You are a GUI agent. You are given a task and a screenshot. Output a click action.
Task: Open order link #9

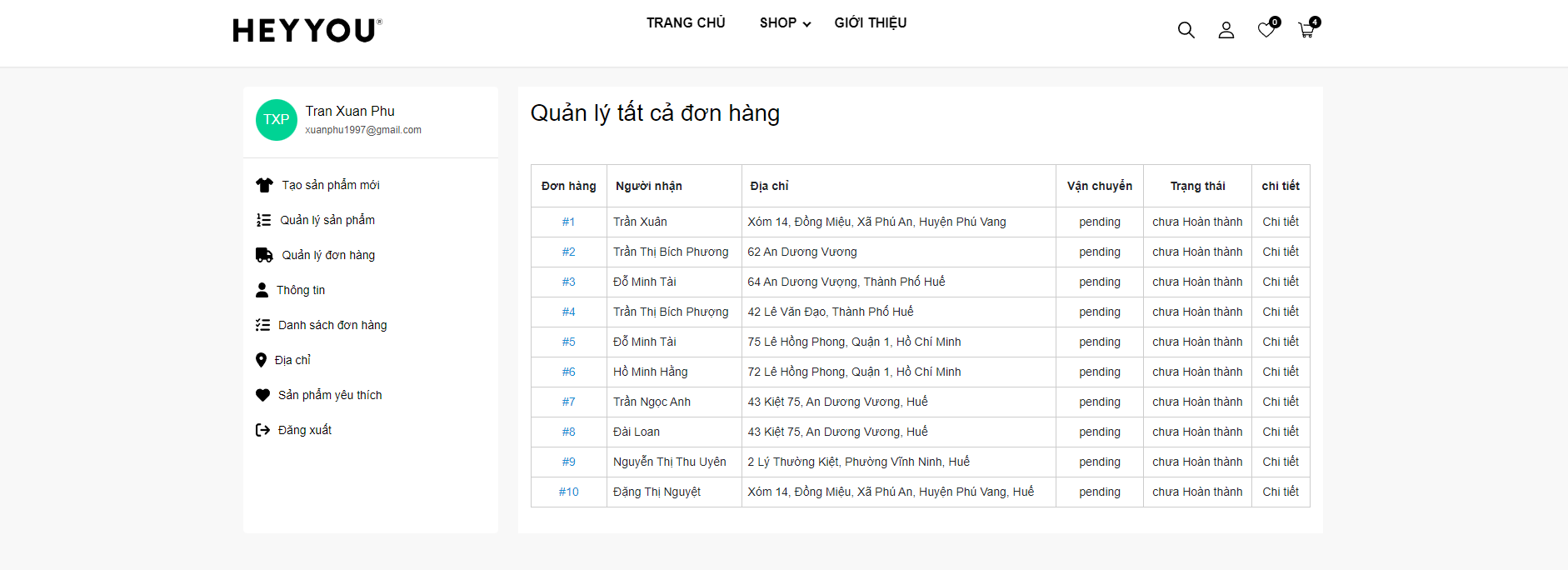(x=568, y=462)
